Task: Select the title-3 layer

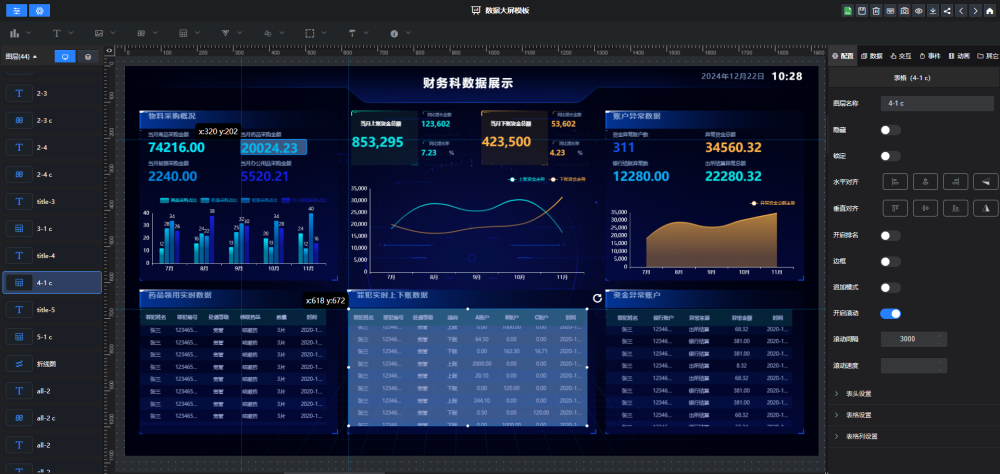Action: point(52,202)
